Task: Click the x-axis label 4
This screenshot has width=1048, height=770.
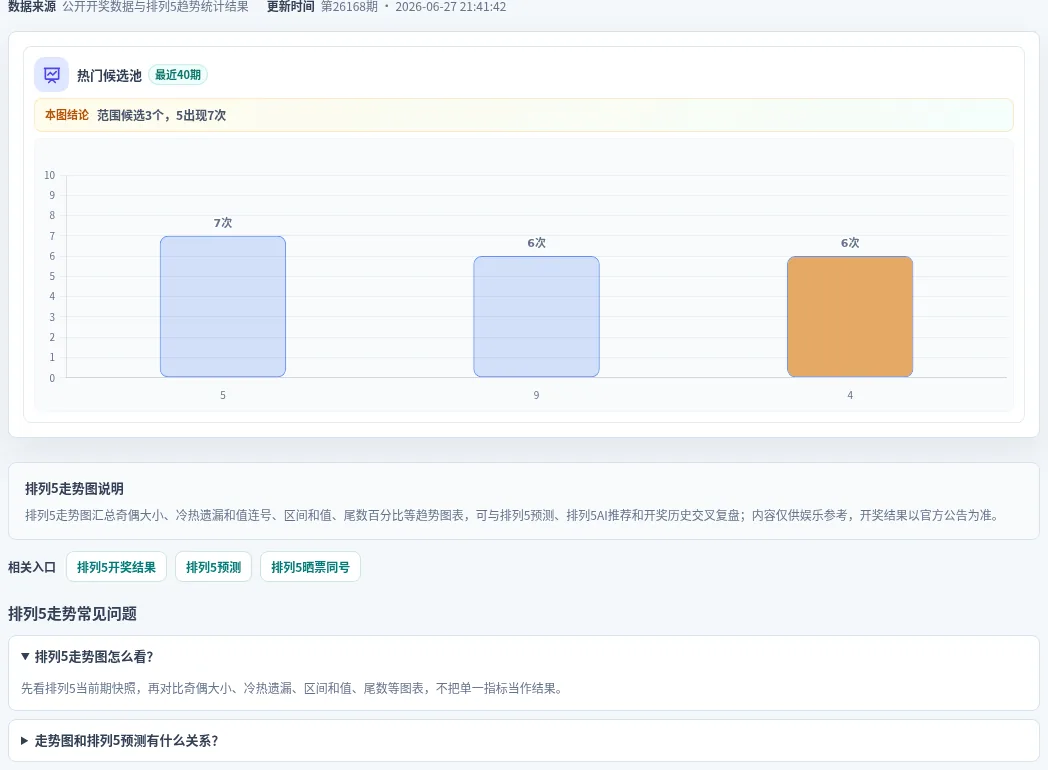Action: click(849, 395)
